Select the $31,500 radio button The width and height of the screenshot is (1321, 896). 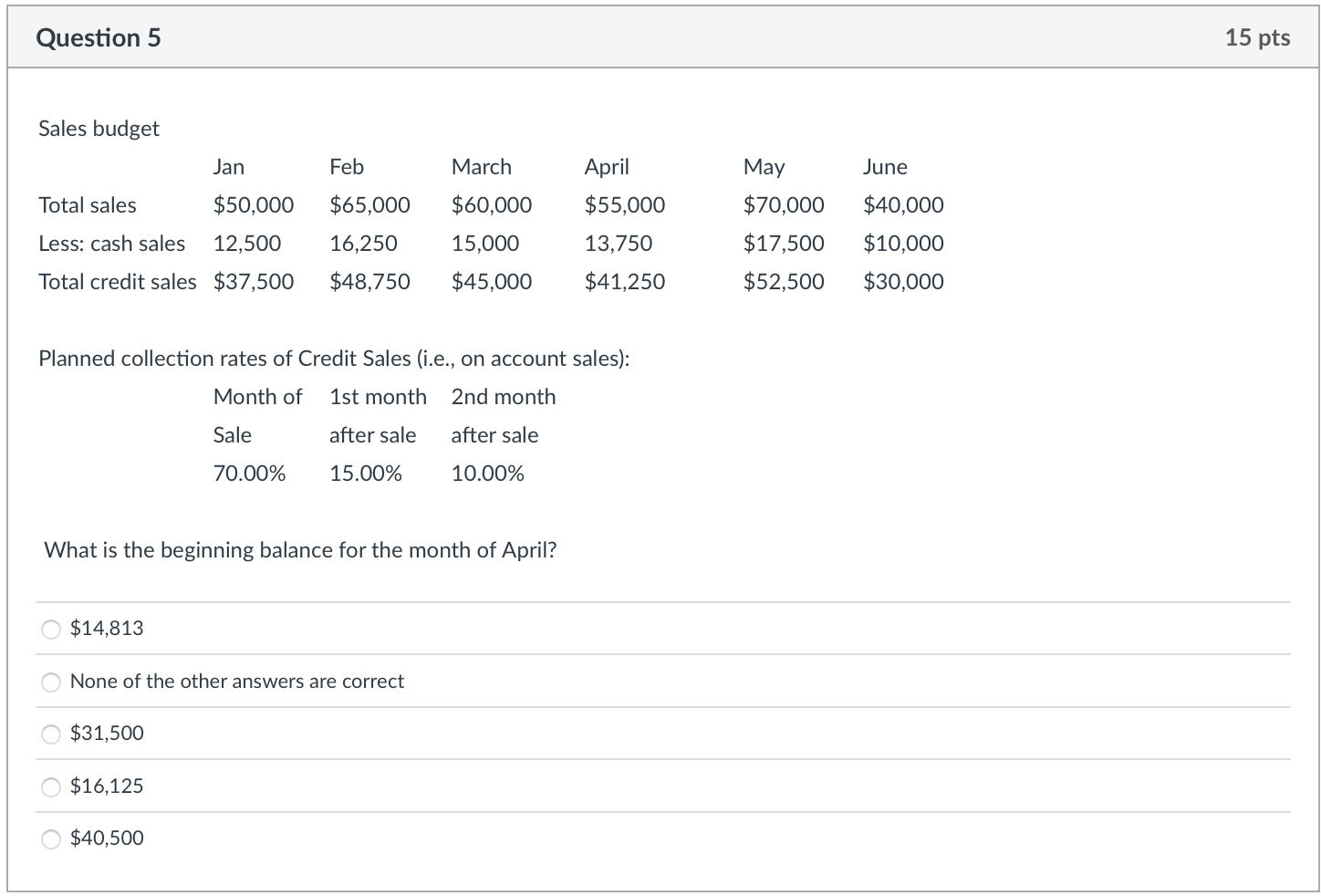point(52,734)
